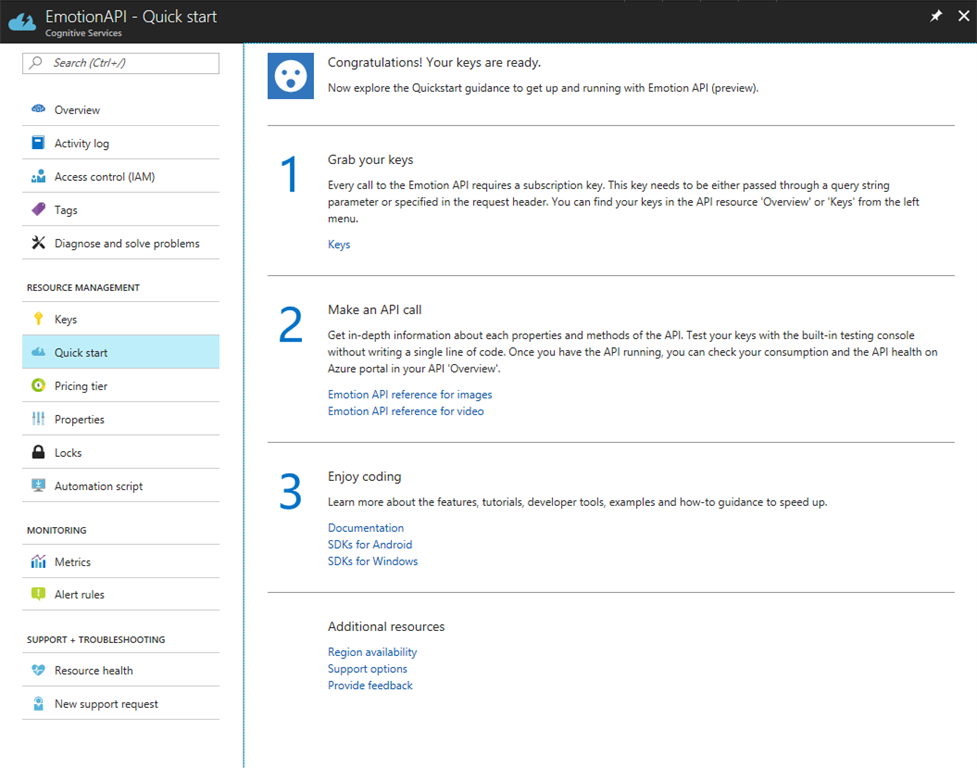Click the Resource health heart icon

[x=38, y=671]
